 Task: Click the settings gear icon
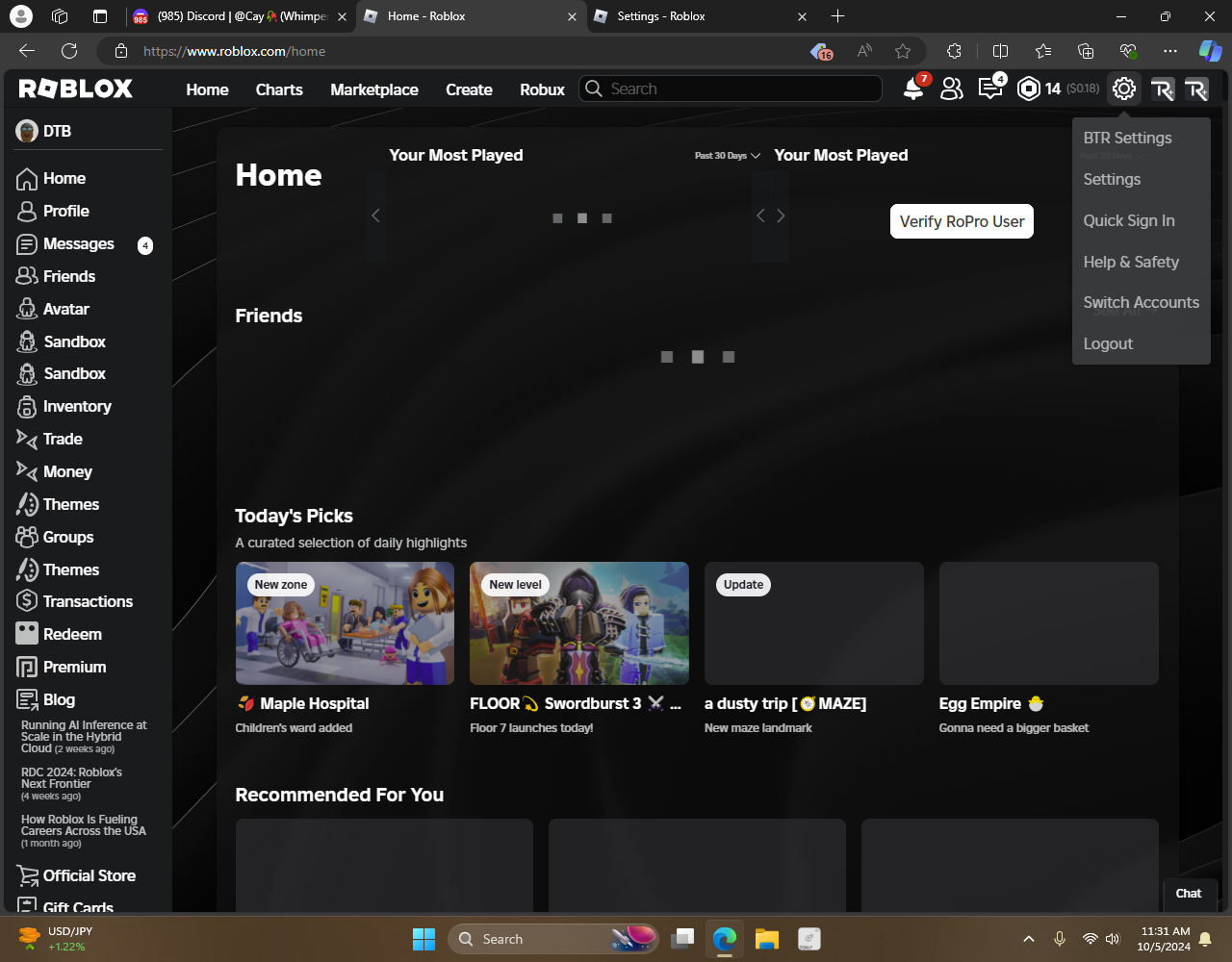point(1123,89)
